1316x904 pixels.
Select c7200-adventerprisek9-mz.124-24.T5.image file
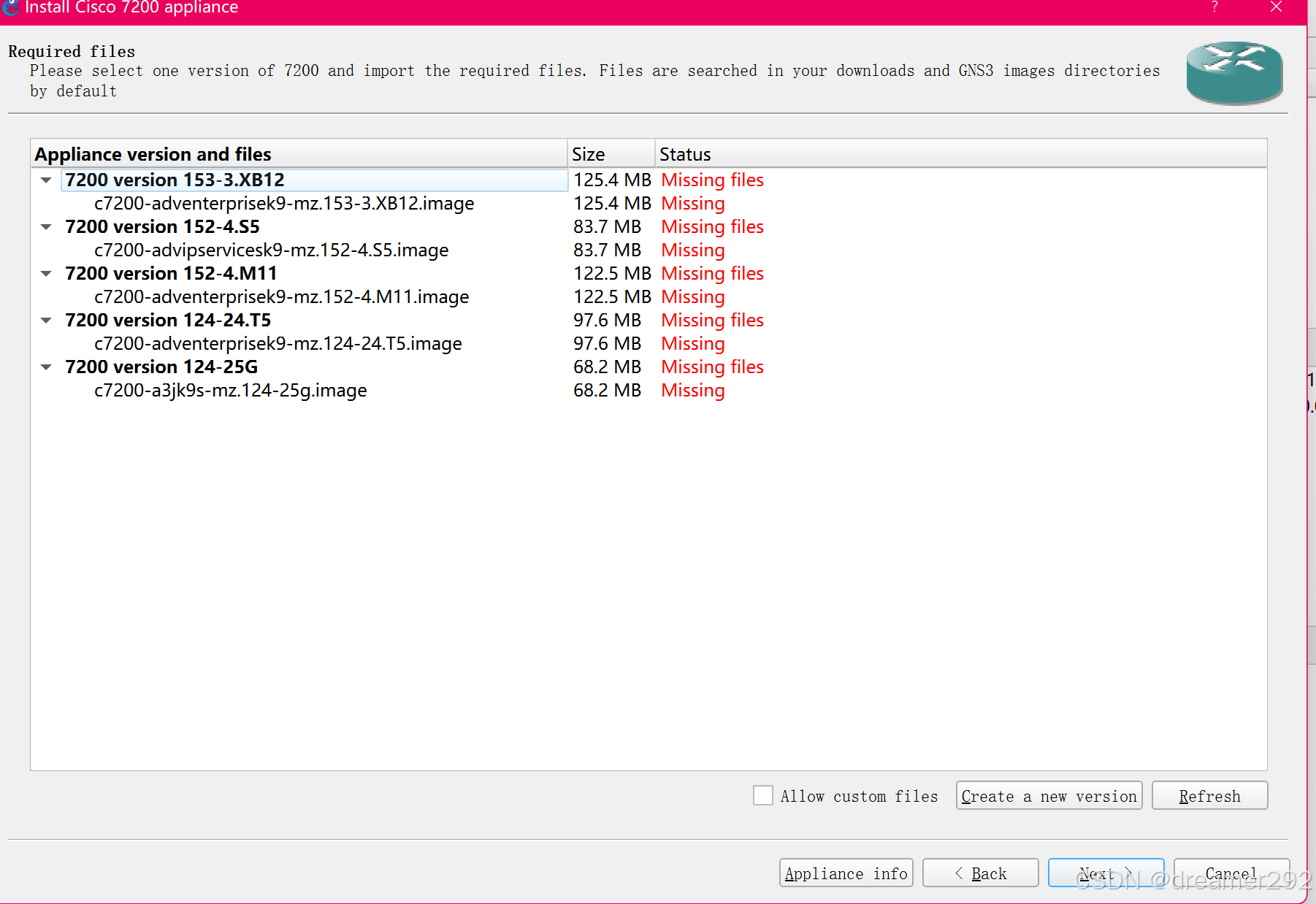pos(278,344)
